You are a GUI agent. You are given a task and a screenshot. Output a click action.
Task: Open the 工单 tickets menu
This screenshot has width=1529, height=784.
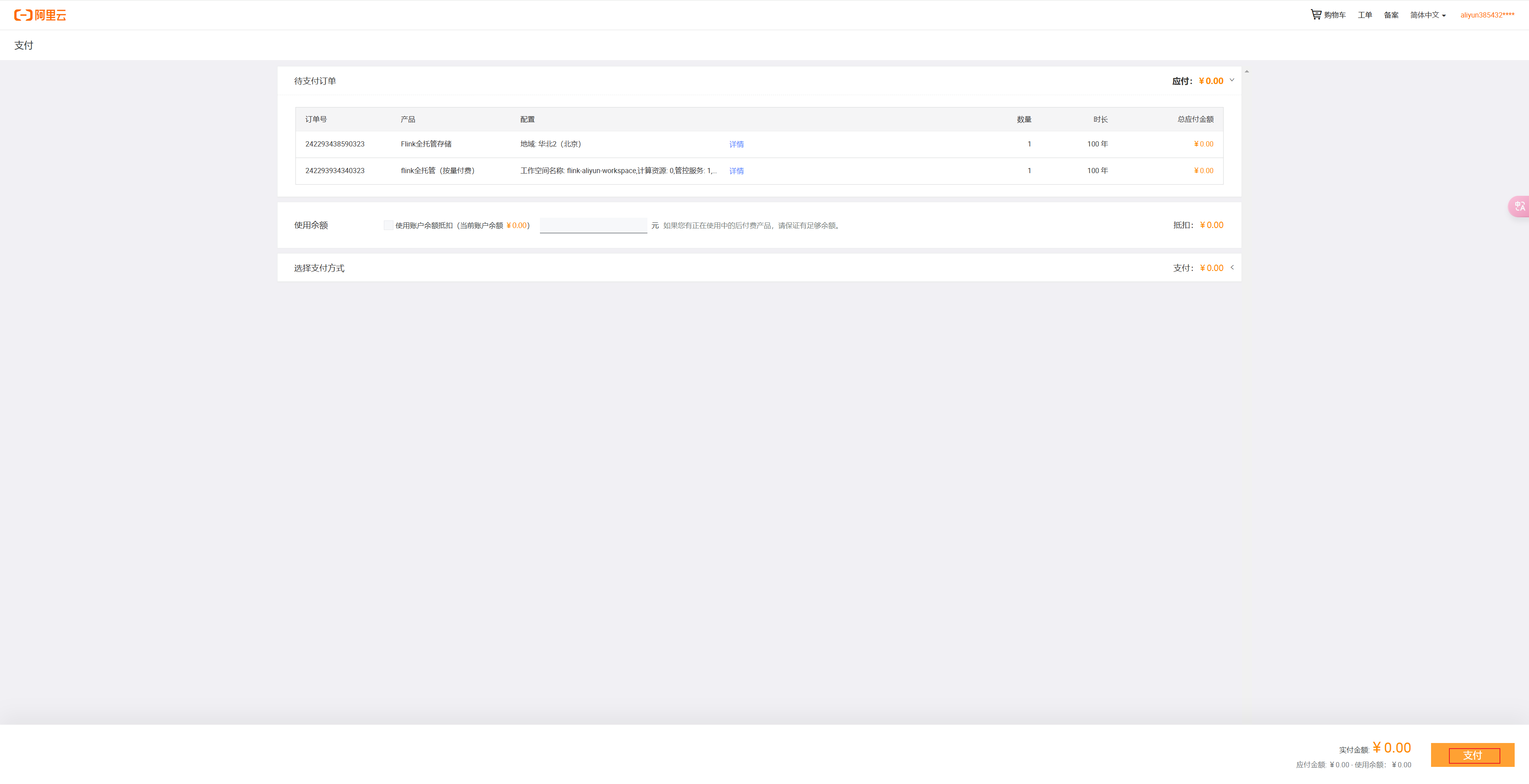point(1365,15)
